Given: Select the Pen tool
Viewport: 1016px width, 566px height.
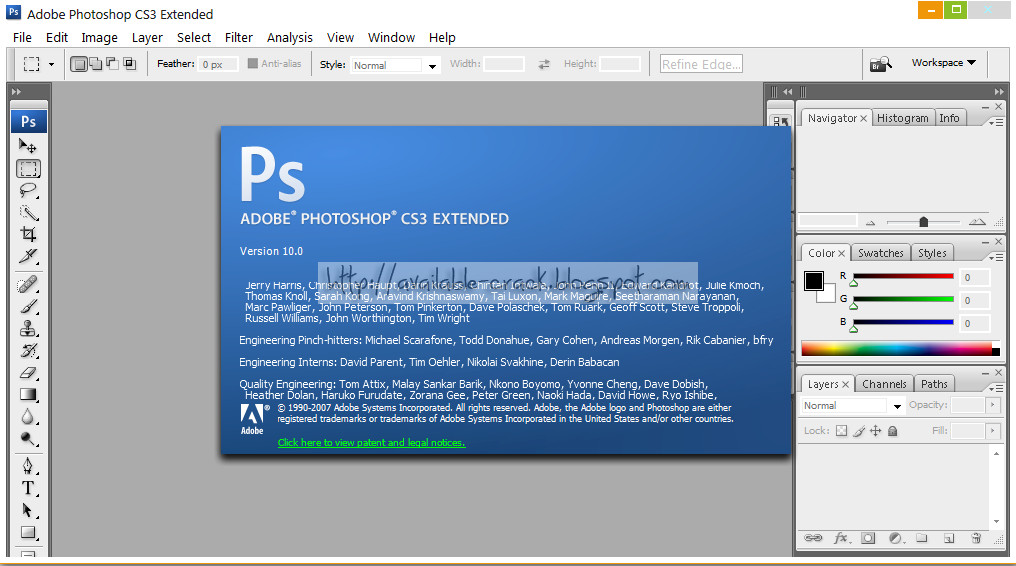Looking at the screenshot, I should click(x=28, y=466).
